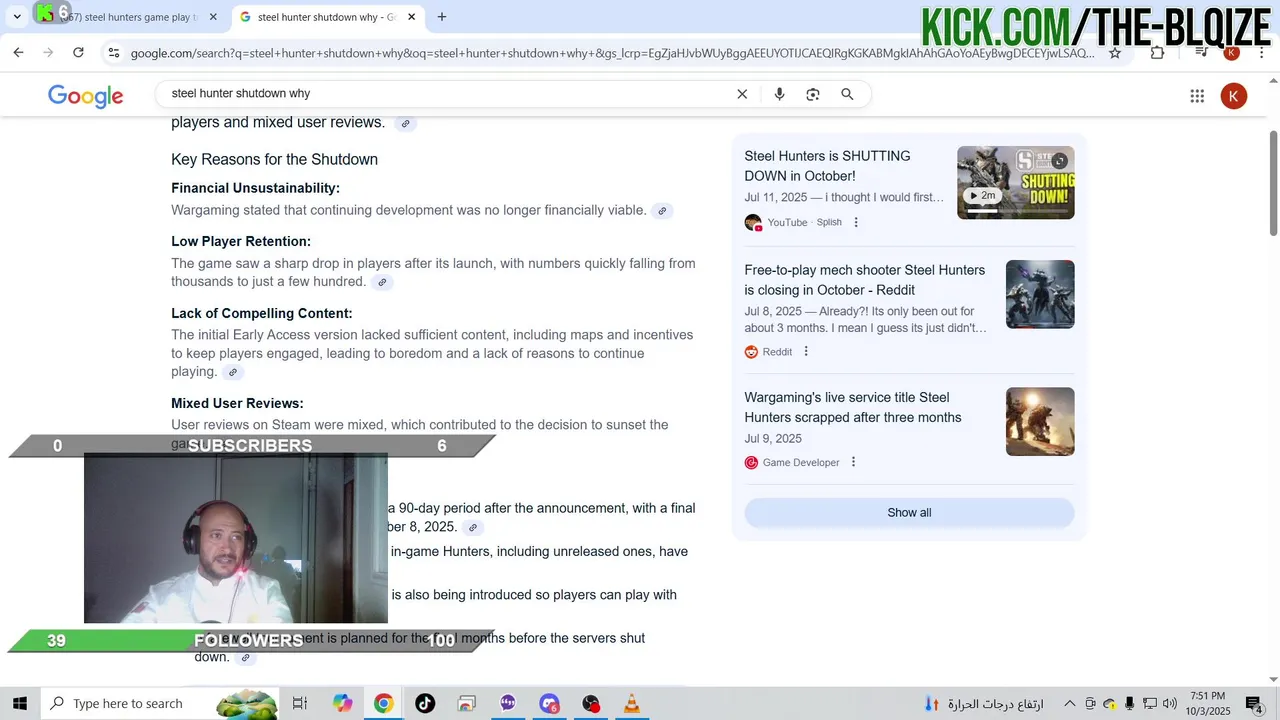The image size is (1280, 720).
Task: Open the tab search dropdown arrow
Action: pos(17,17)
